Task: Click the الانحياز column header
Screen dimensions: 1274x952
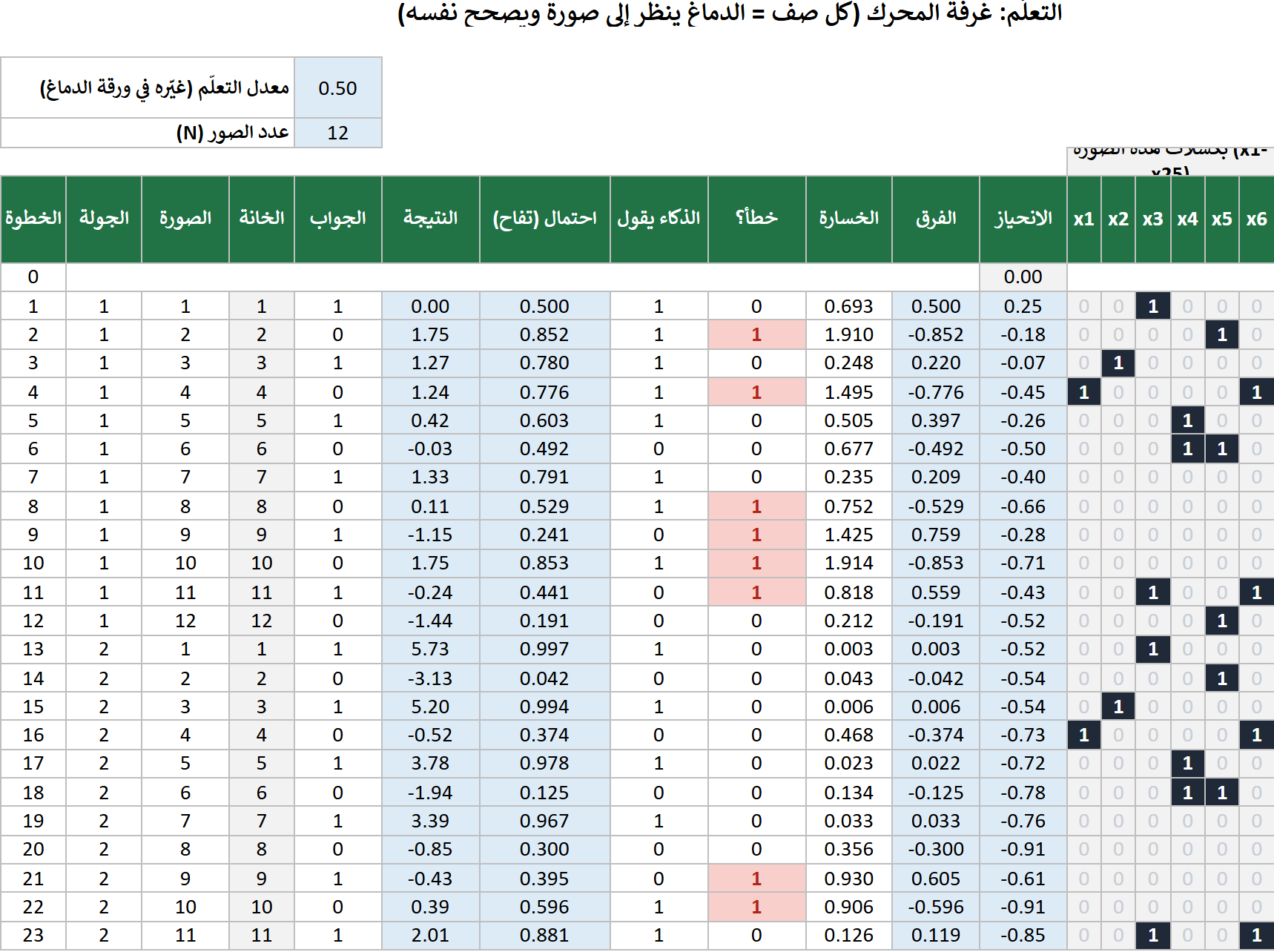Action: [1023, 219]
